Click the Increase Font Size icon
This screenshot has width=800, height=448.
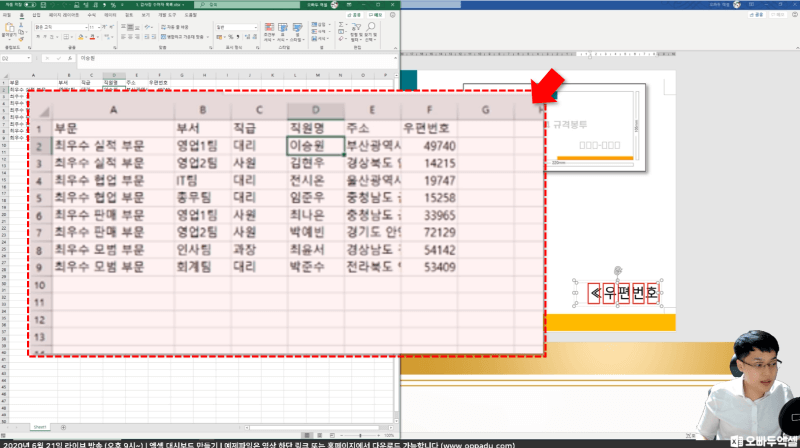tap(105, 27)
